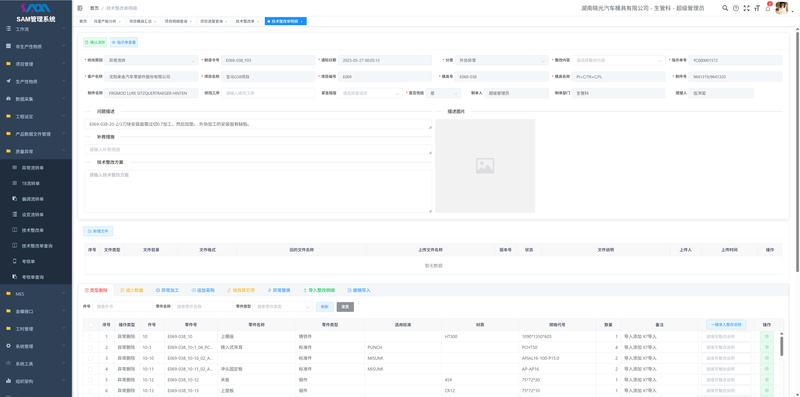
Task: Check the checkbox for row 2 PUNCH
Action: point(91,348)
